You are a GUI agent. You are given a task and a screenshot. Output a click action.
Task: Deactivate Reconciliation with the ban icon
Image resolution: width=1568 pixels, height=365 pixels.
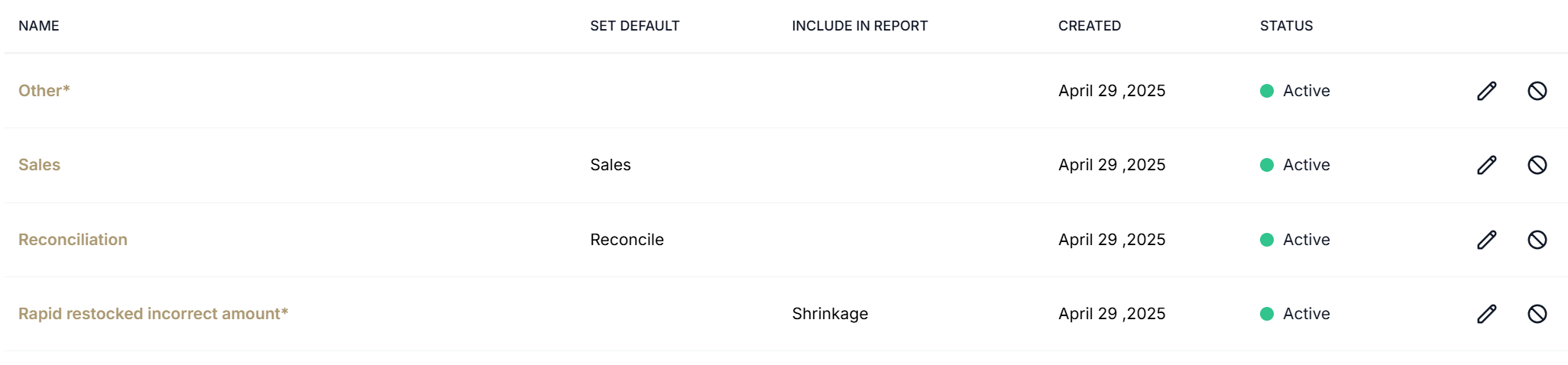(x=1537, y=240)
